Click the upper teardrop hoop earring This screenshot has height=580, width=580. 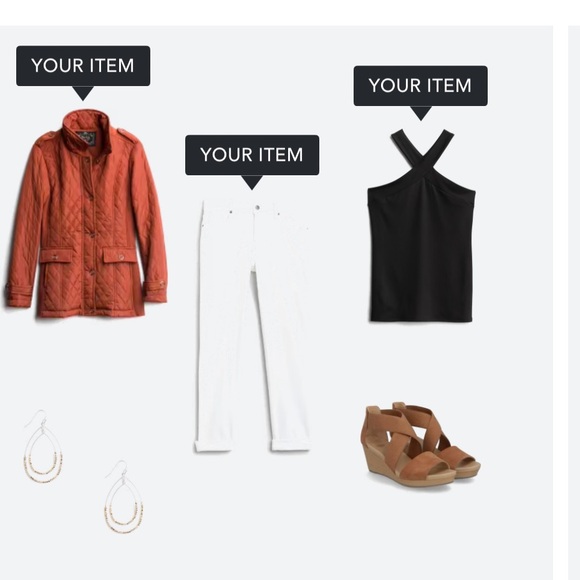43,446
